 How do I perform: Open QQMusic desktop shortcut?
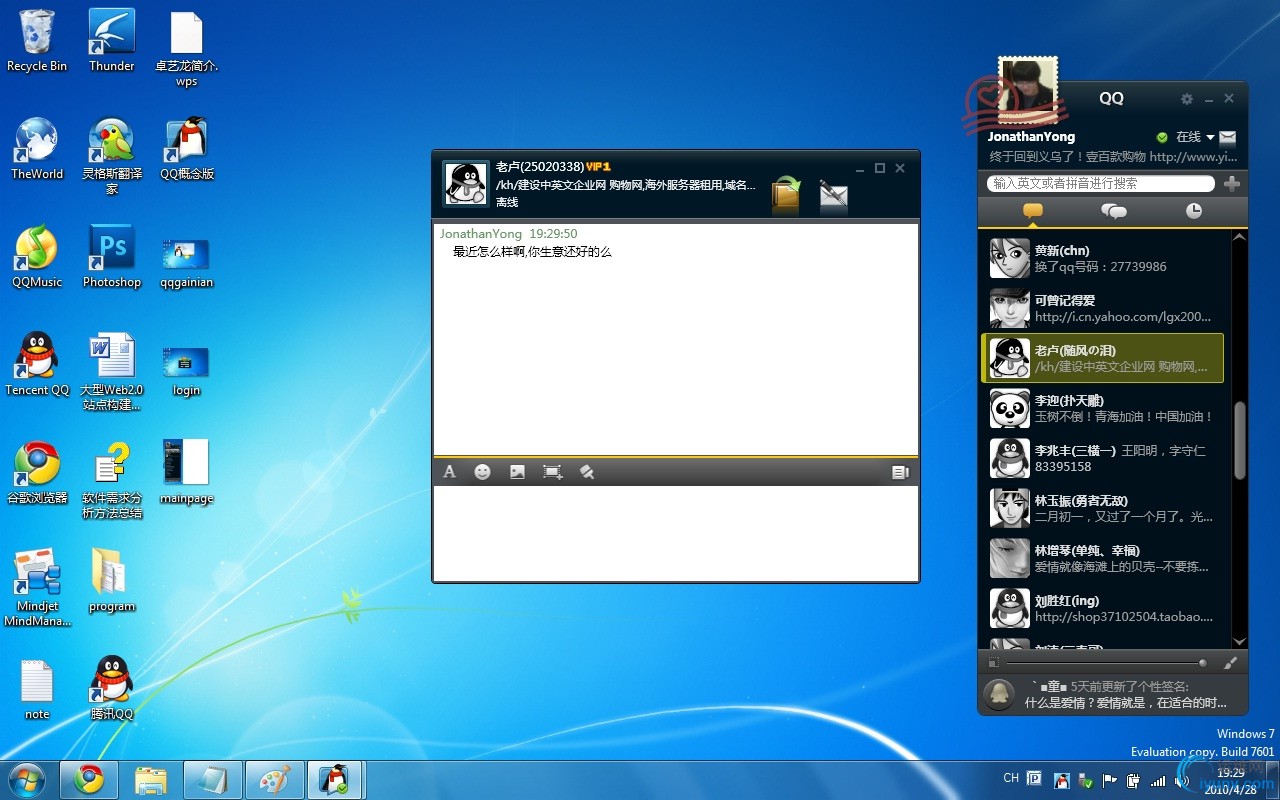point(37,257)
